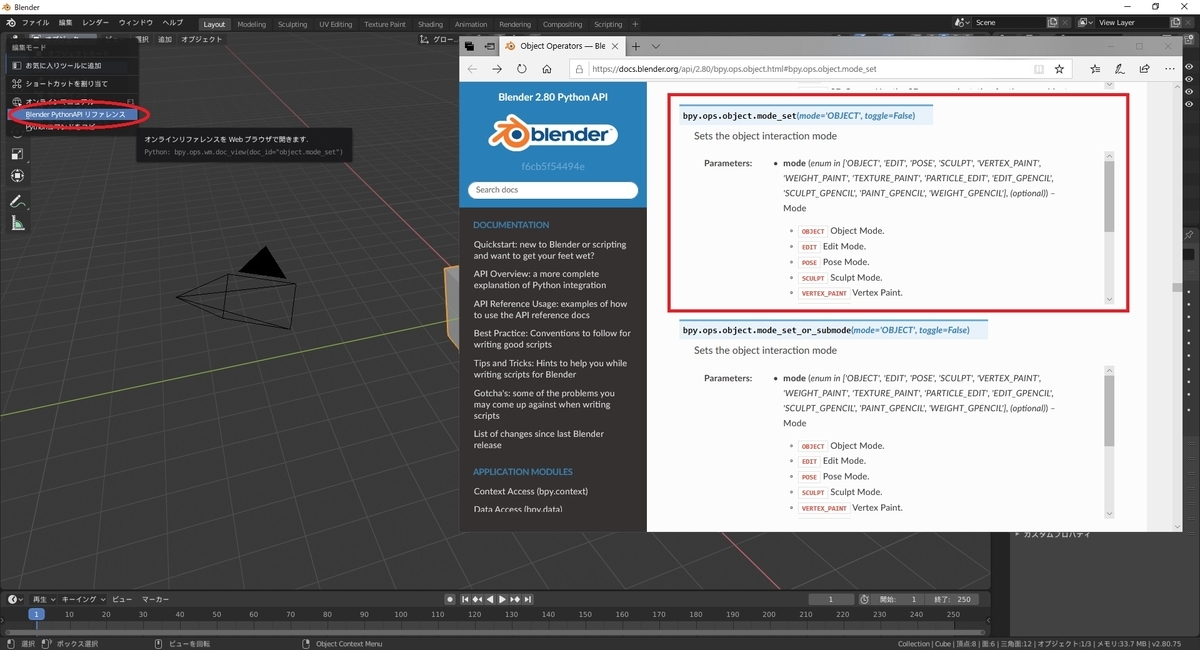Switch to the Modeling workspace tab
1200x650 pixels.
(251, 24)
